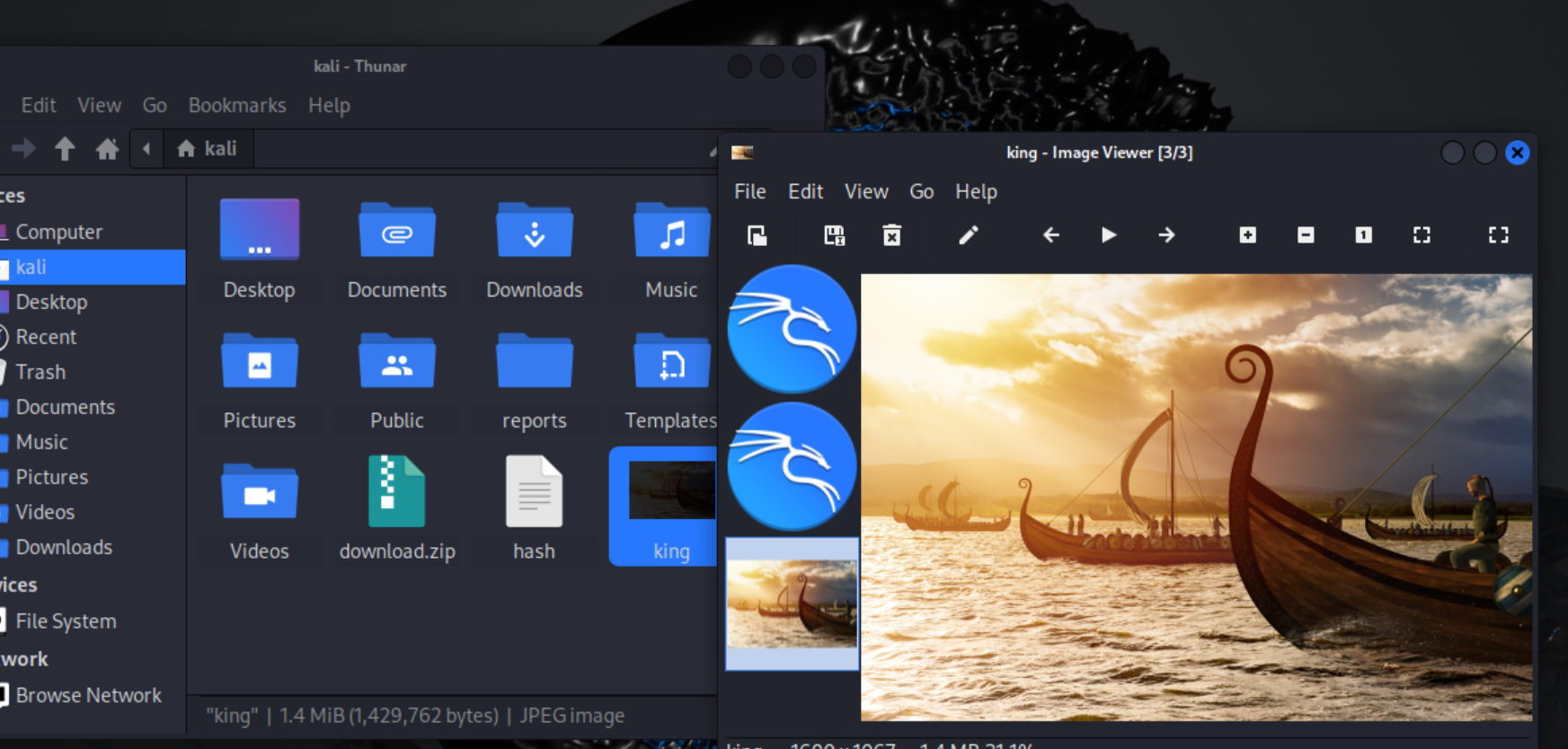Click the Delete image trash icon
1568x749 pixels.
pyautogui.click(x=891, y=235)
